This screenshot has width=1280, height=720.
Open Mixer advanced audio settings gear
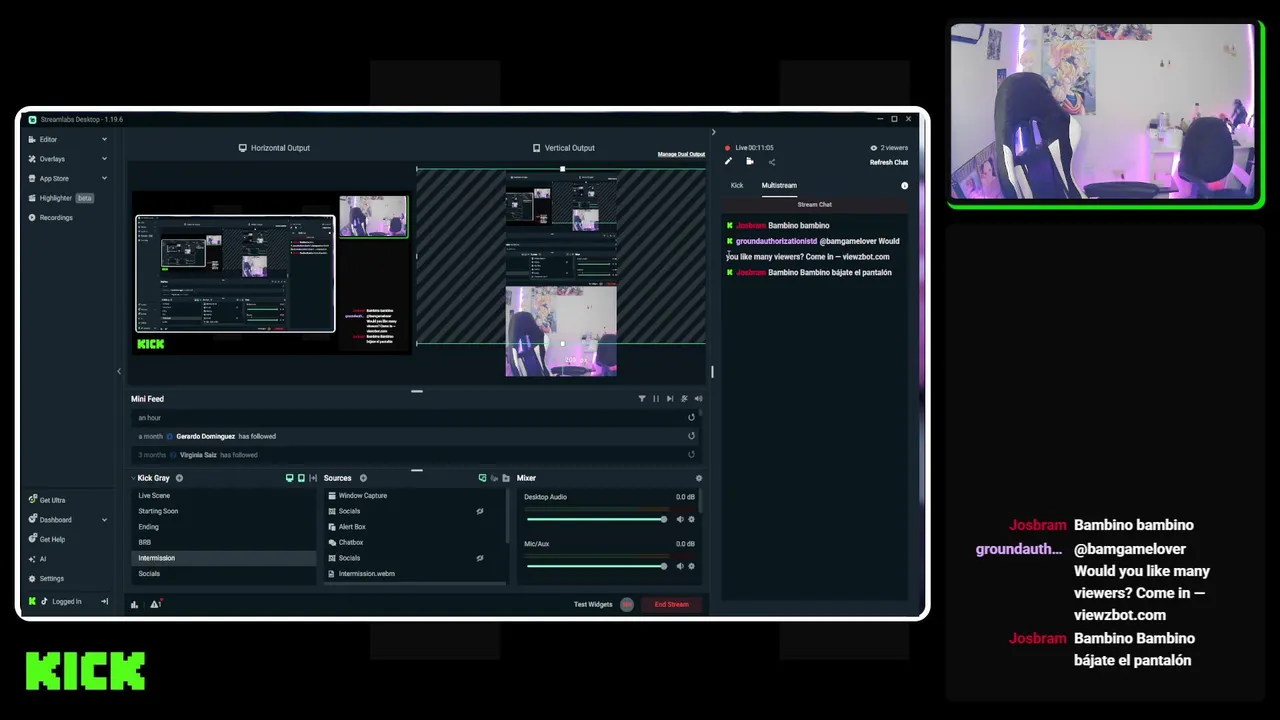click(699, 478)
